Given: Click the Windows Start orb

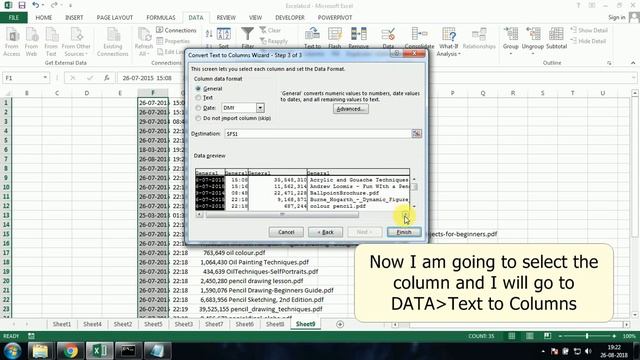Looking at the screenshot, I should pyautogui.click(x=13, y=351).
